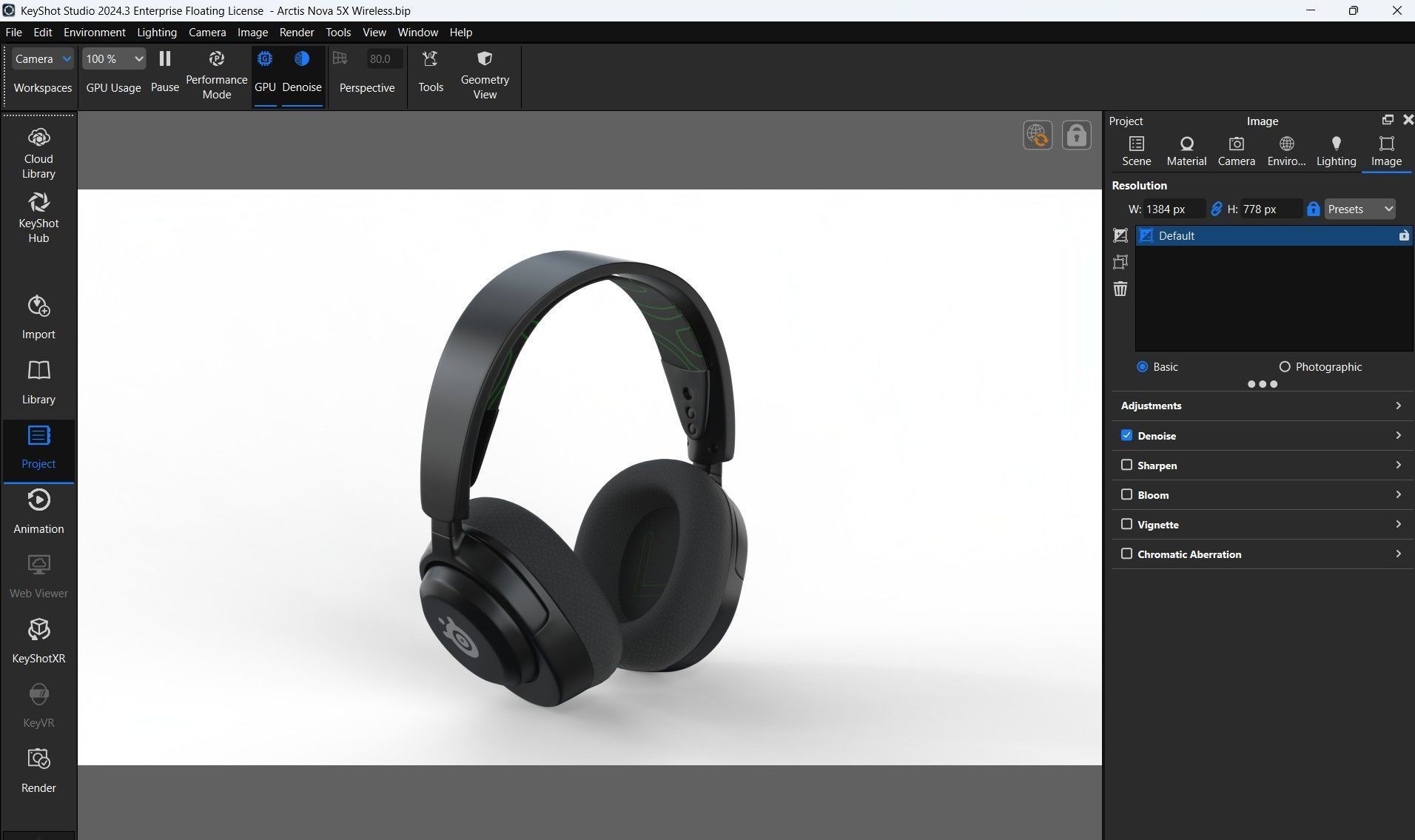Toggle Performance Mode

click(x=217, y=75)
